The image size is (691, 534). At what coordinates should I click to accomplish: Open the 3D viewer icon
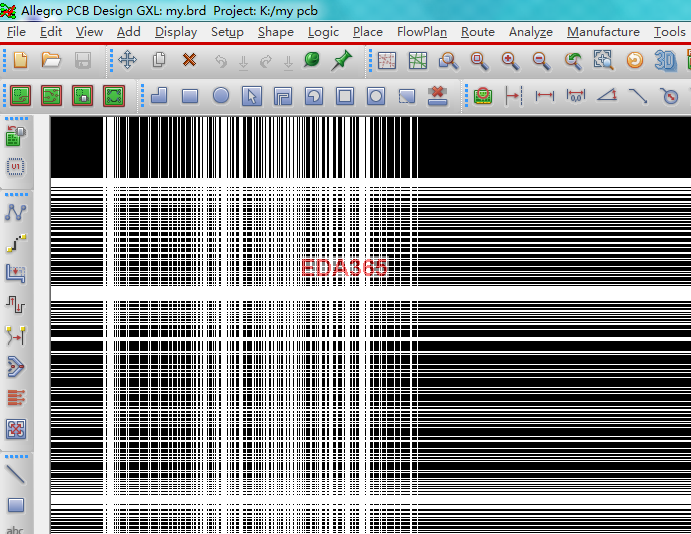point(665,60)
